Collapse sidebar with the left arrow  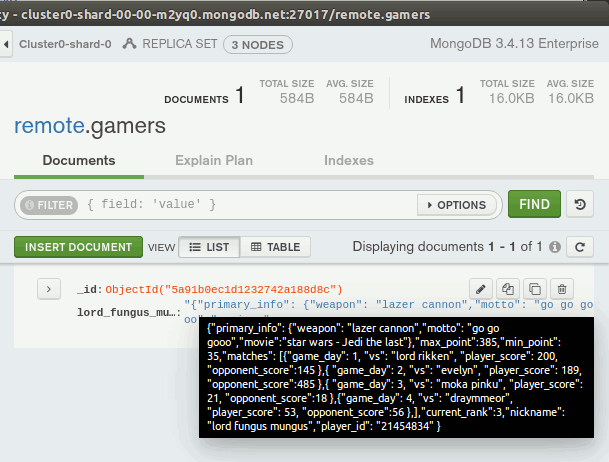tap(6, 44)
